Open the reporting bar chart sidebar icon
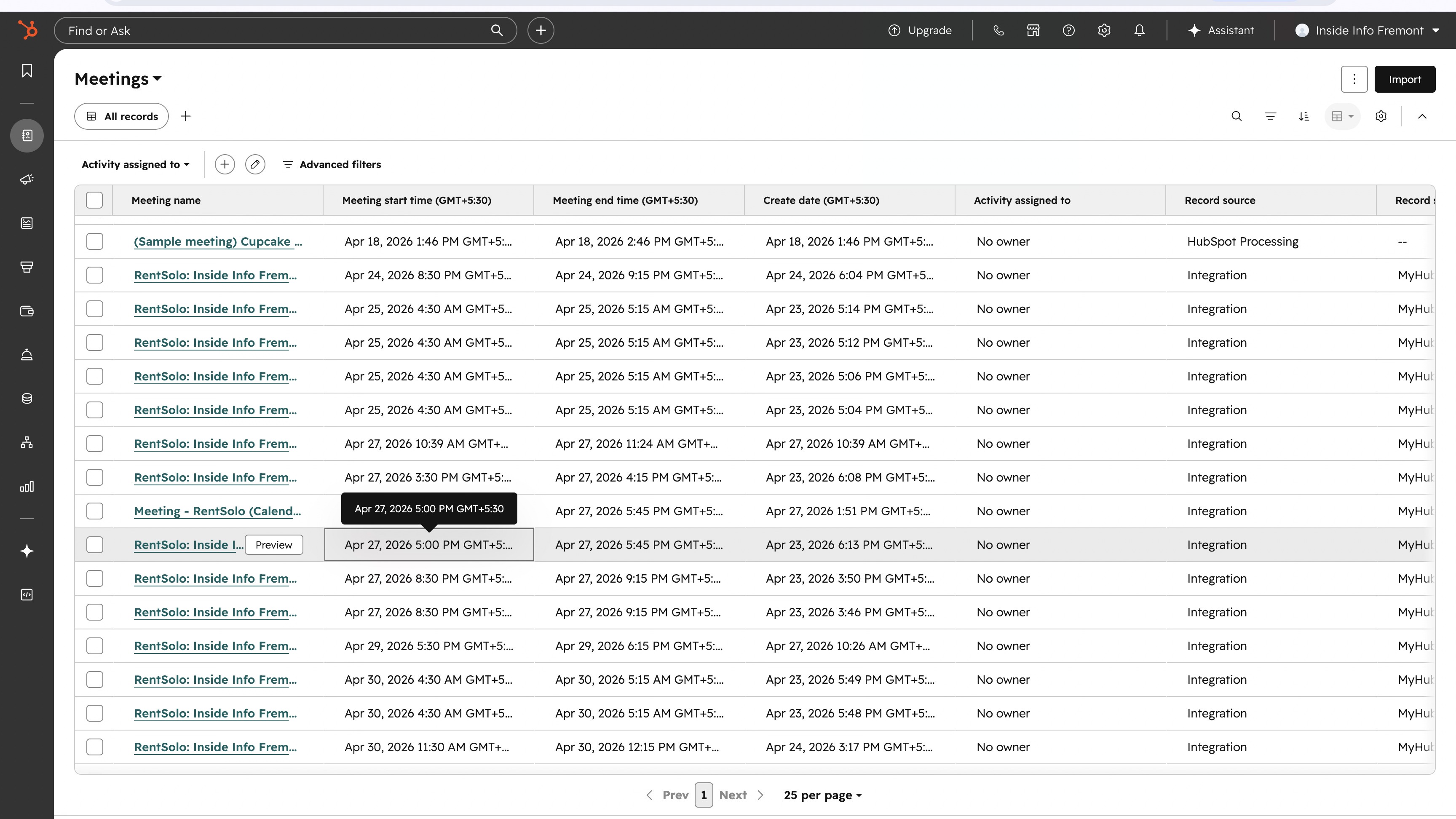The image size is (1456, 819). tap(27, 486)
